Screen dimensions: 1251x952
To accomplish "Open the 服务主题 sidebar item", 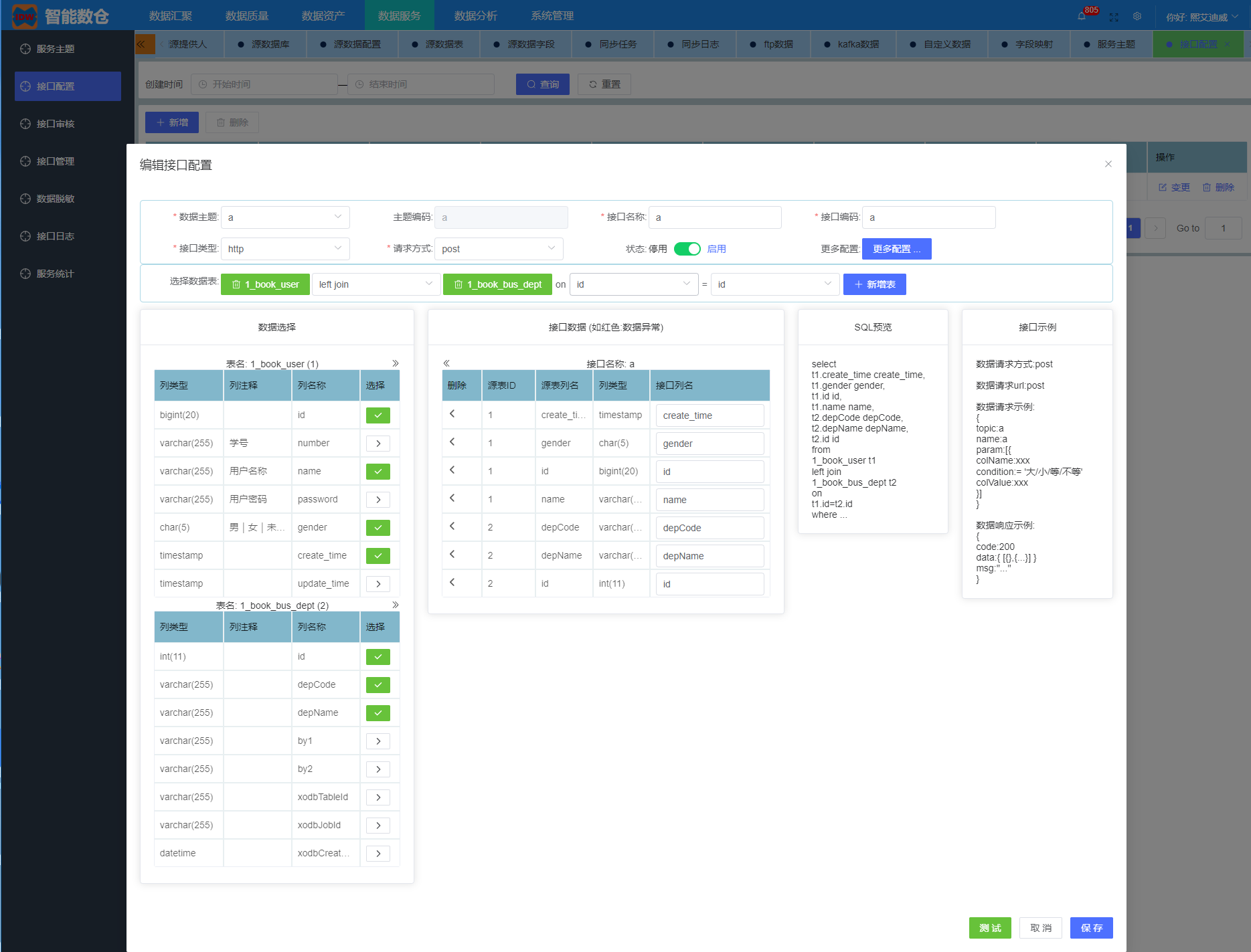I will pos(68,49).
